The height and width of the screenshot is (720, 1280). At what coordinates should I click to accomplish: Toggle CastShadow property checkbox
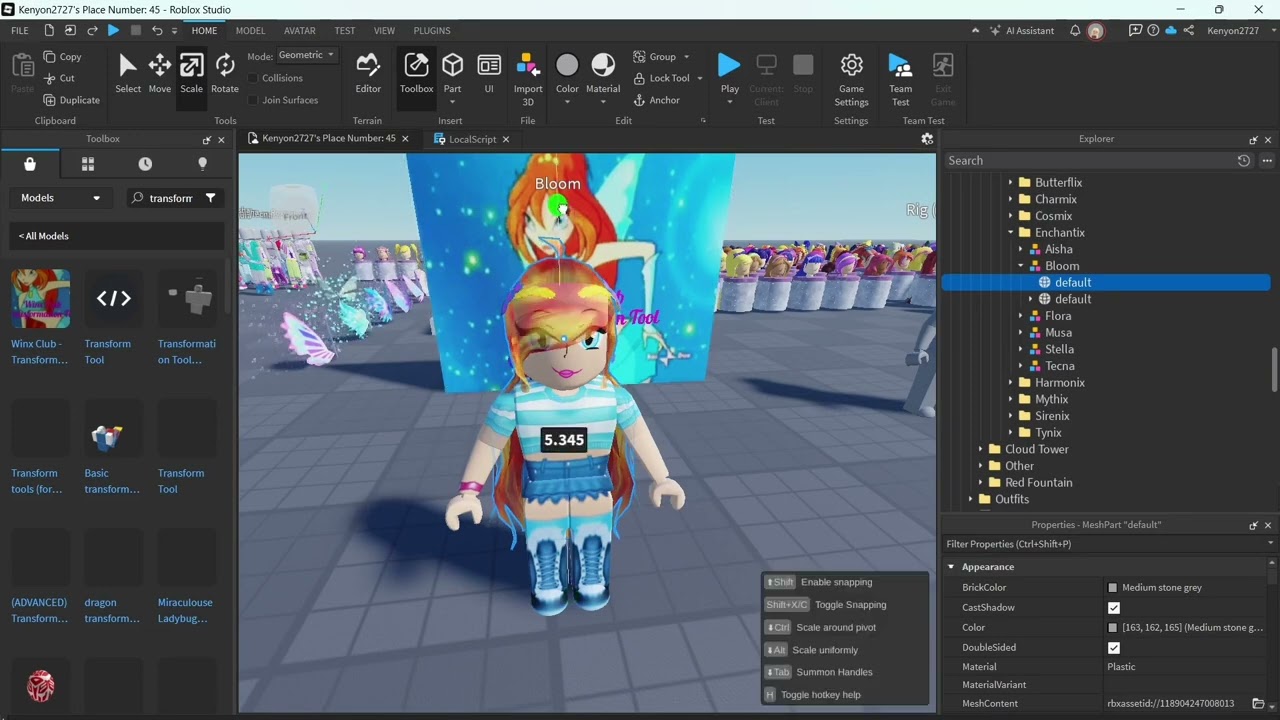click(1113, 607)
